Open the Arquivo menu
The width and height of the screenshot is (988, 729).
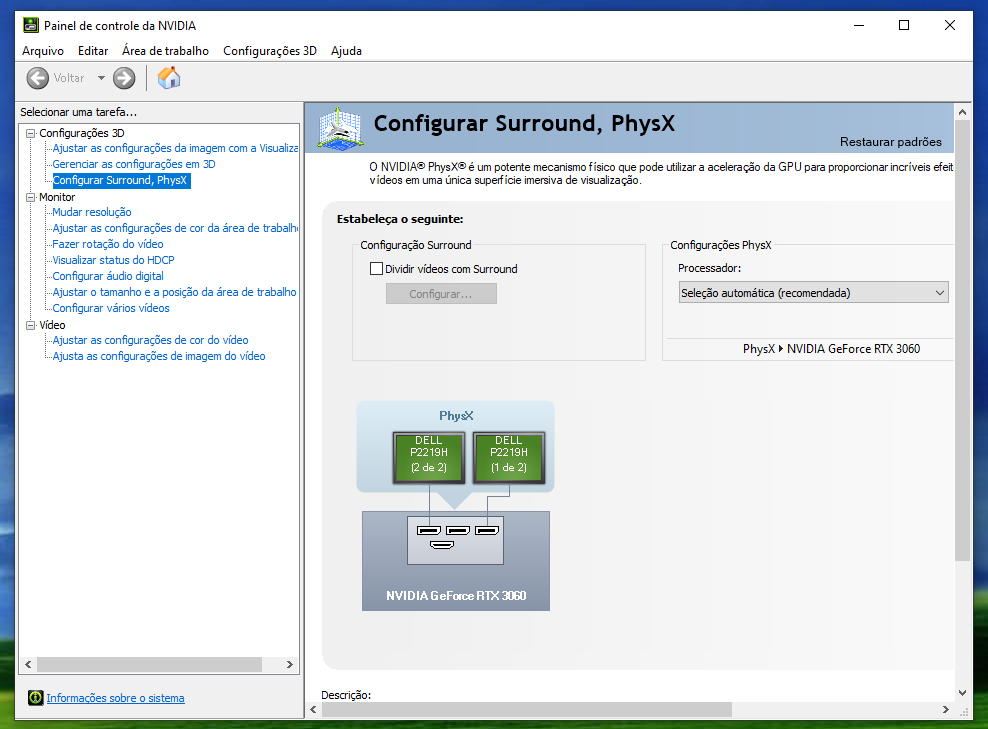(43, 51)
